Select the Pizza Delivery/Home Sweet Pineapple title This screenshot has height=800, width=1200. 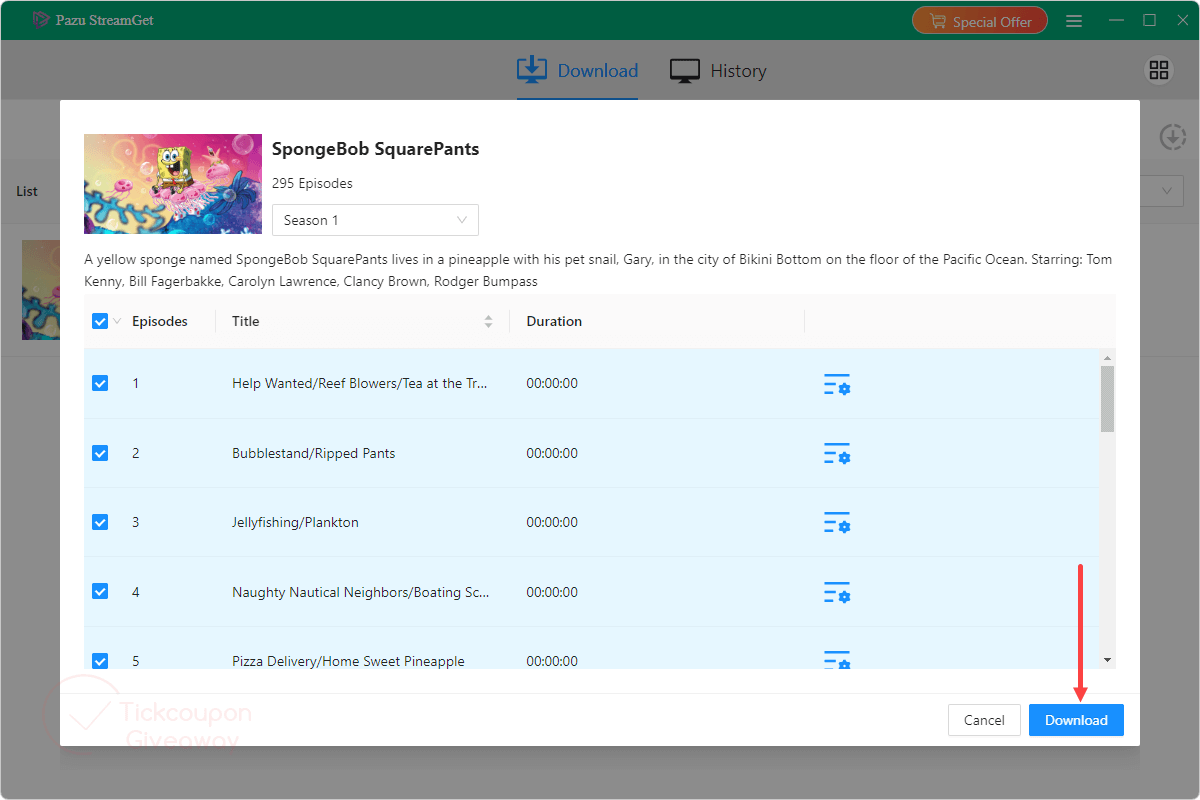[x=348, y=661]
